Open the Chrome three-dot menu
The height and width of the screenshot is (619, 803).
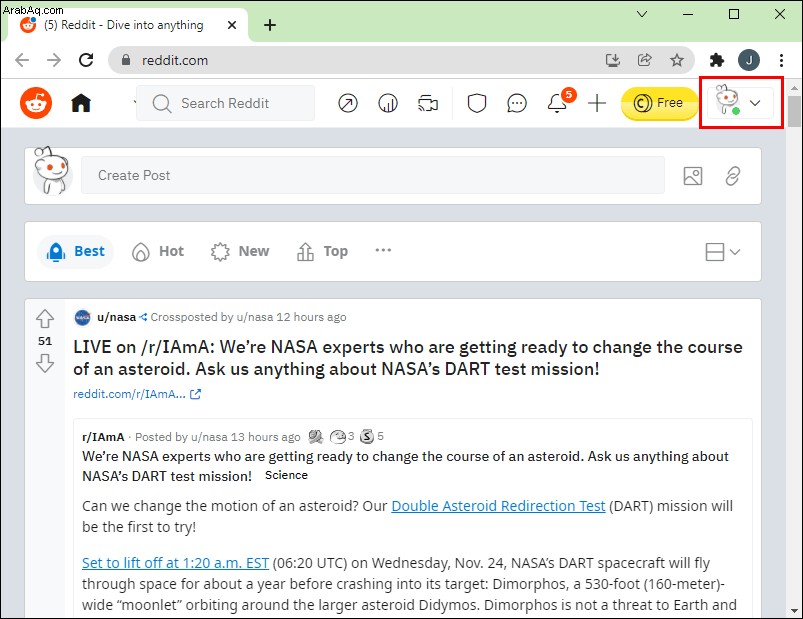click(x=781, y=60)
